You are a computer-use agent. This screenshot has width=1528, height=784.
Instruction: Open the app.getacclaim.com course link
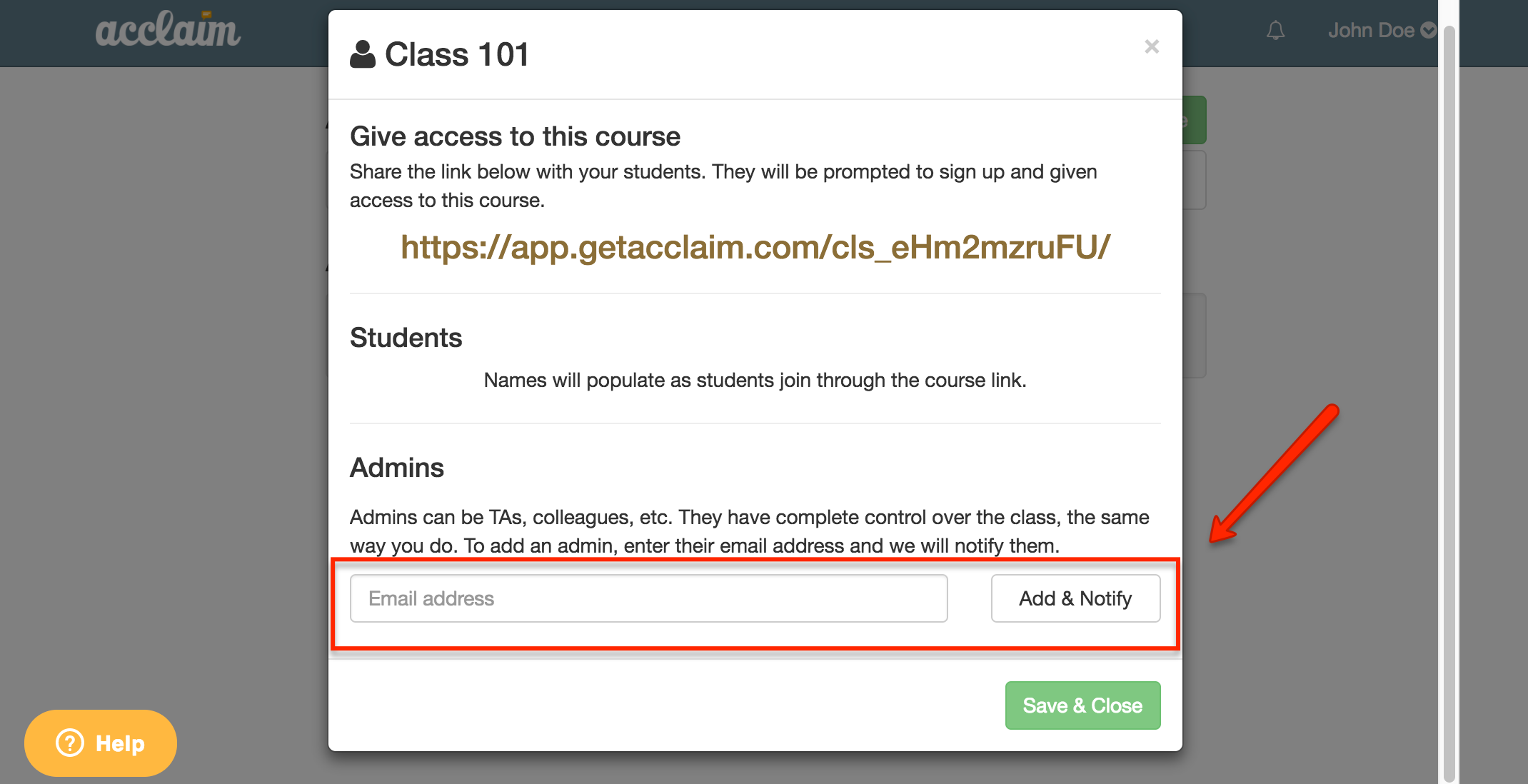point(755,247)
